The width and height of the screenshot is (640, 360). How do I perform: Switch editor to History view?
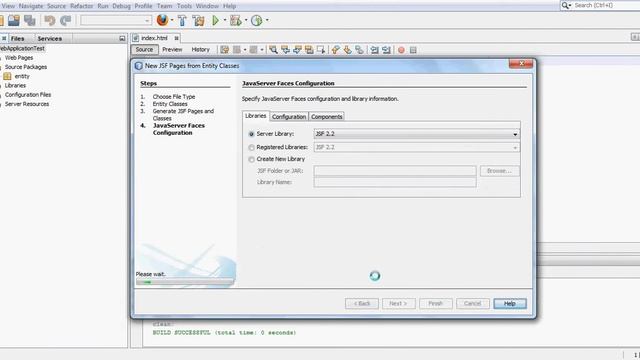200,49
